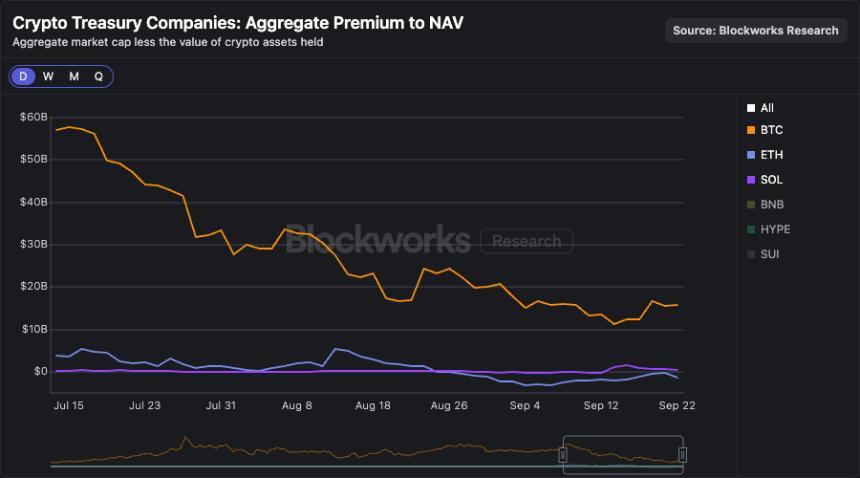The height and width of the screenshot is (478, 860).
Task: Enable the SUI series in legend
Action: pos(770,254)
